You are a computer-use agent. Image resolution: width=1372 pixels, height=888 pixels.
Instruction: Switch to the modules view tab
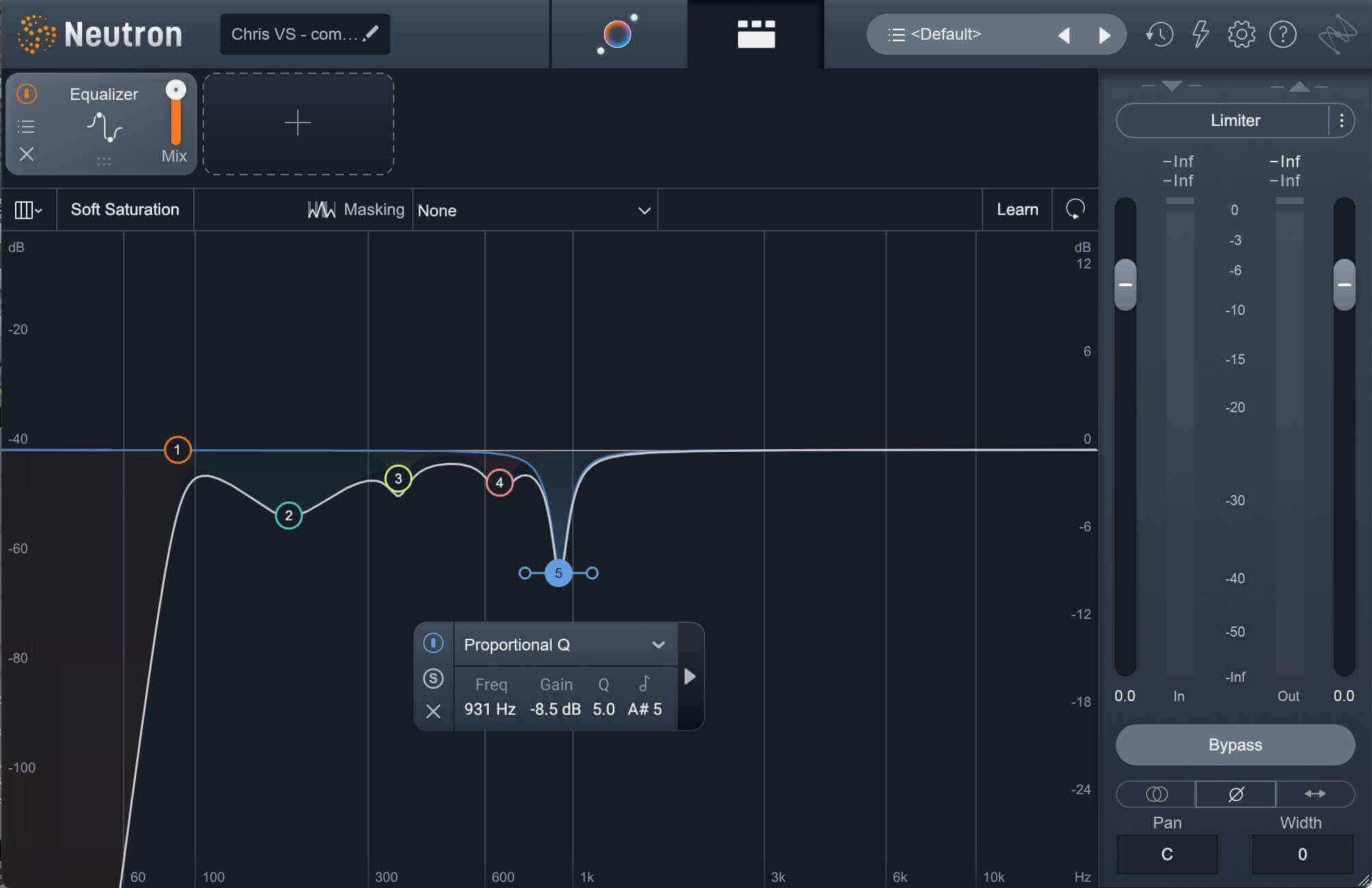point(756,34)
